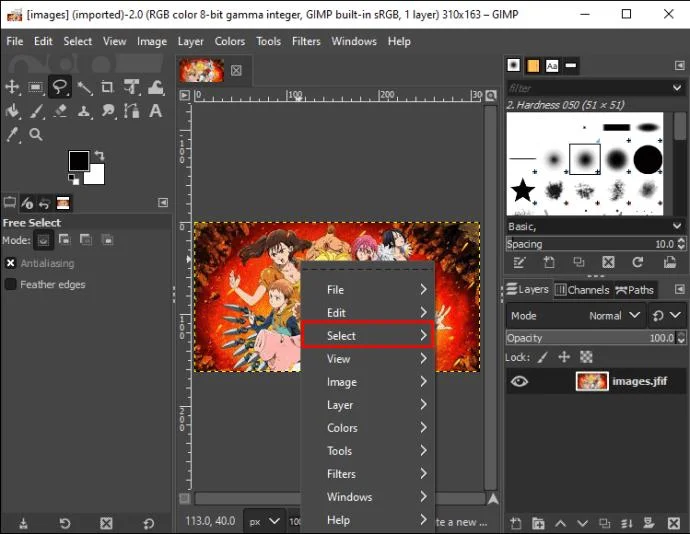Open the brush filter dropdown

click(x=677, y=88)
